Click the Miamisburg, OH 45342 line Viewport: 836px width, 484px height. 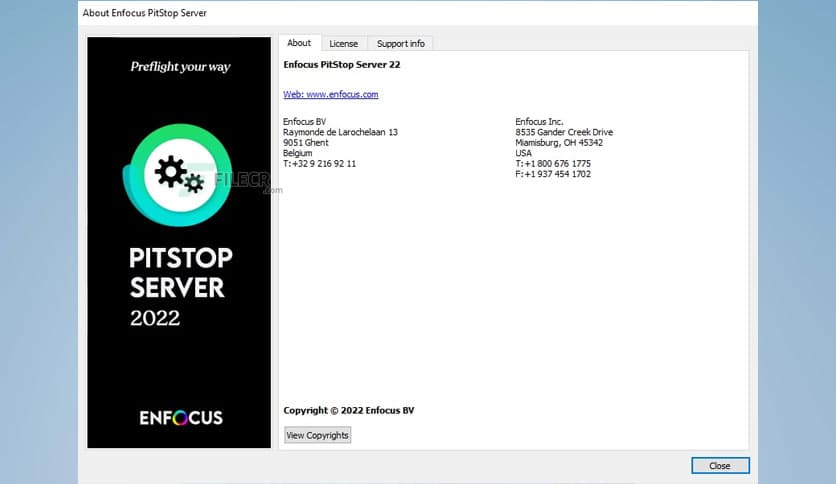559,142
